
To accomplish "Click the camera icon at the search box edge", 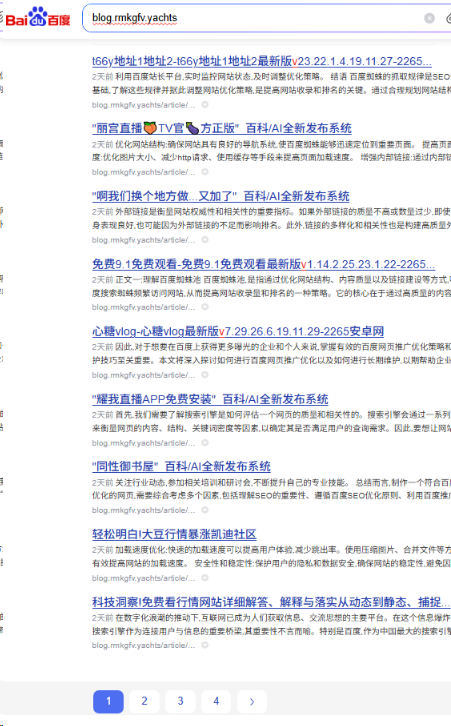I will point(448,19).
